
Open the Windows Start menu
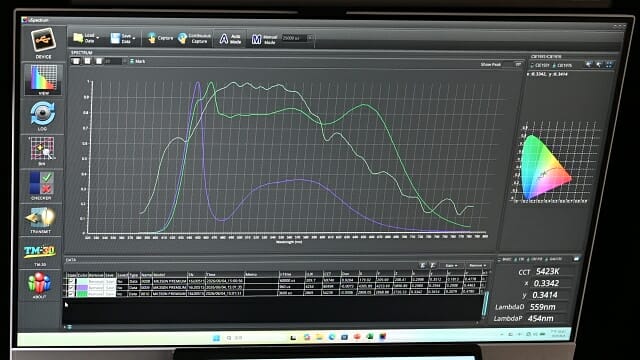click(x=216, y=338)
